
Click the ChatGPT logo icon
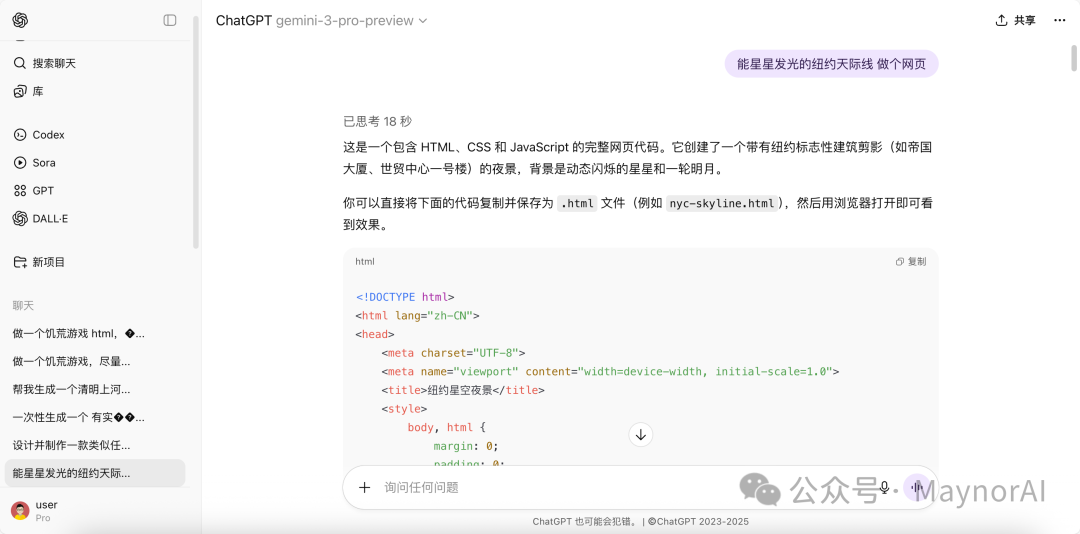coord(20,21)
